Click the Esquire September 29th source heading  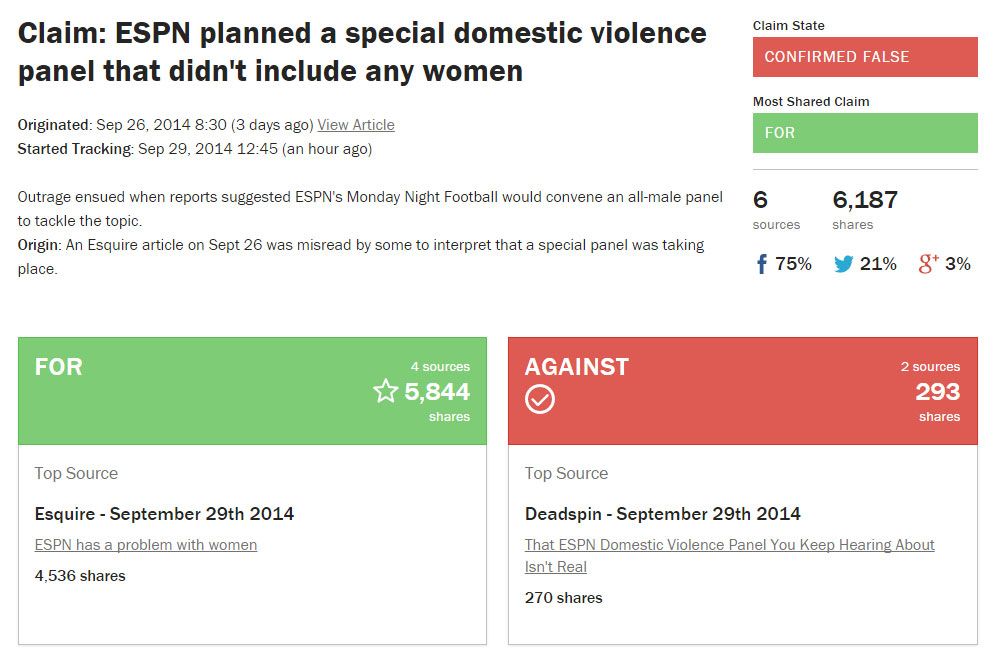(x=164, y=513)
